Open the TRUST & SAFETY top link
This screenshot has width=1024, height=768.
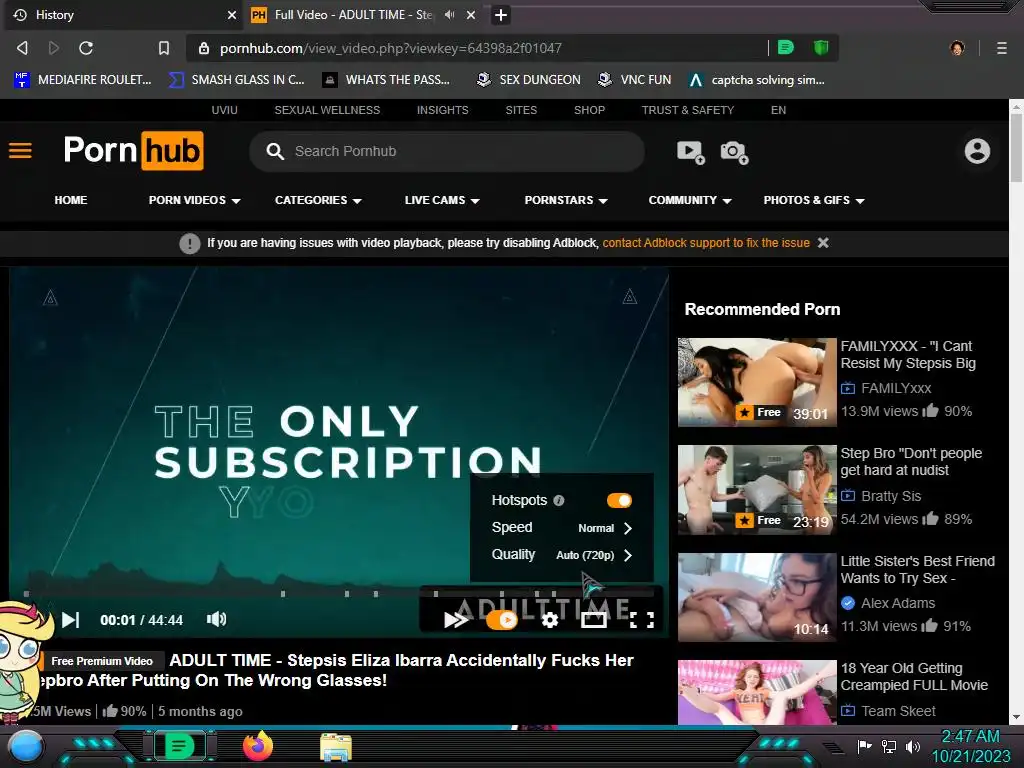click(688, 110)
